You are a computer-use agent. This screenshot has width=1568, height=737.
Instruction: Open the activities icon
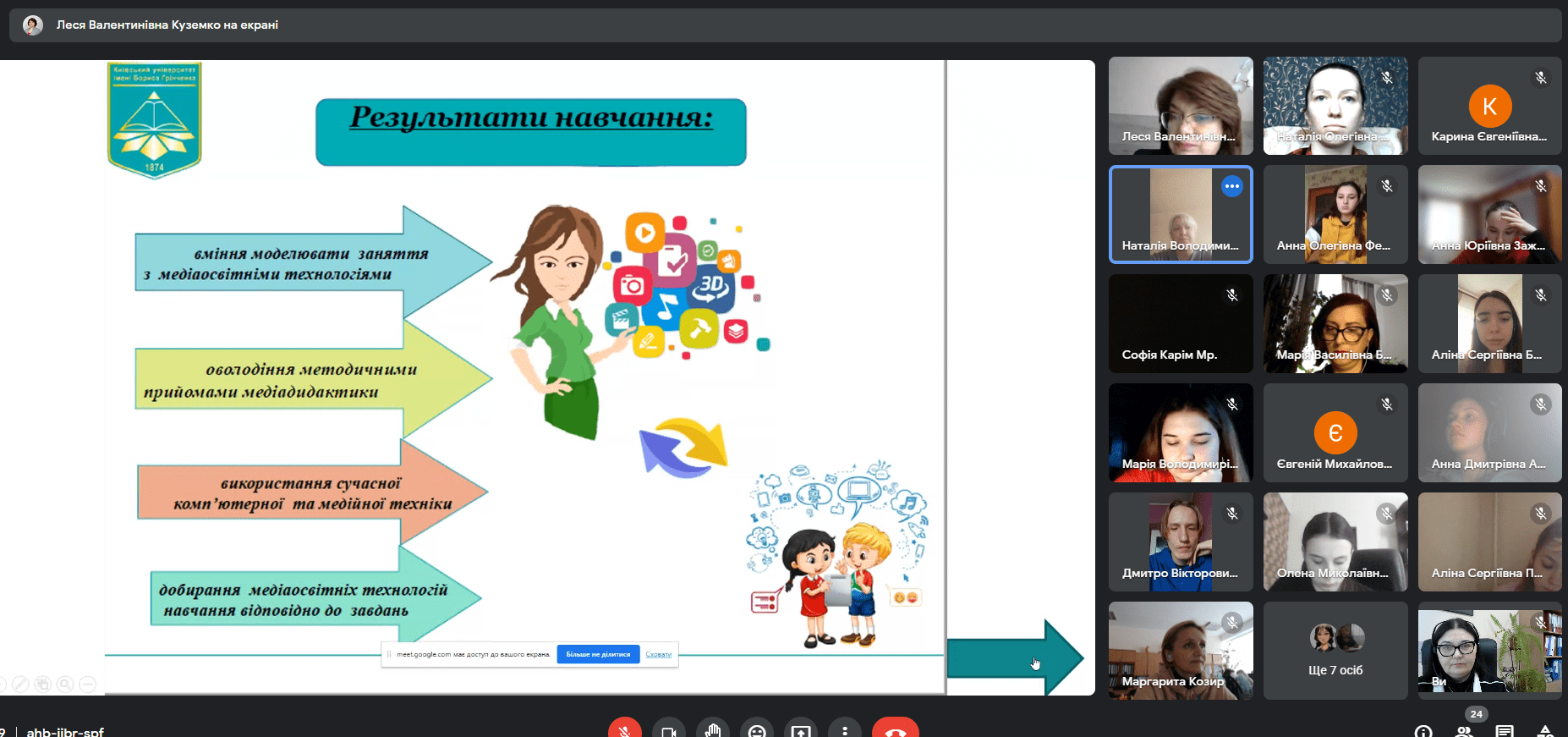[x=1545, y=731]
